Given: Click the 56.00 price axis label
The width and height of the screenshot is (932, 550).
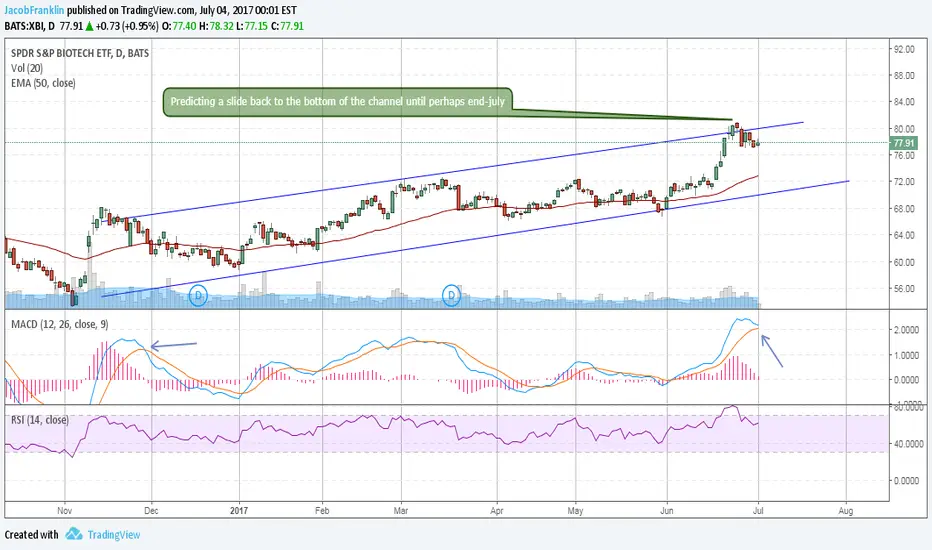Looking at the screenshot, I should click(904, 288).
